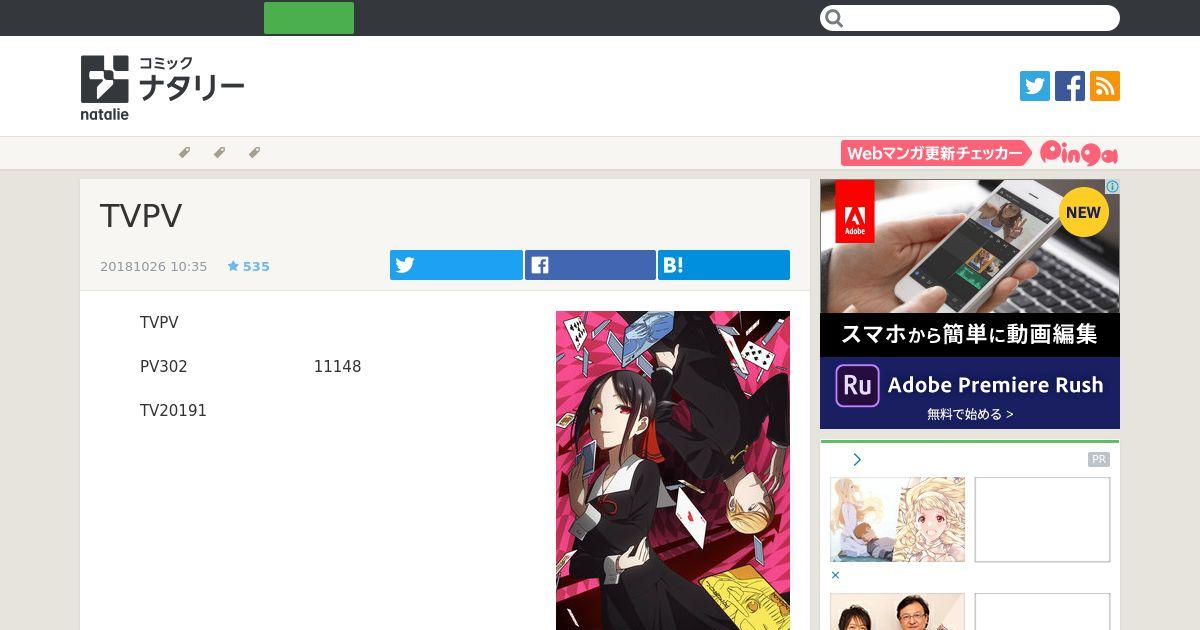Image resolution: width=1200 pixels, height=630 pixels.
Task: Click 無料で始める in the Adobe ad
Action: click(x=970, y=414)
